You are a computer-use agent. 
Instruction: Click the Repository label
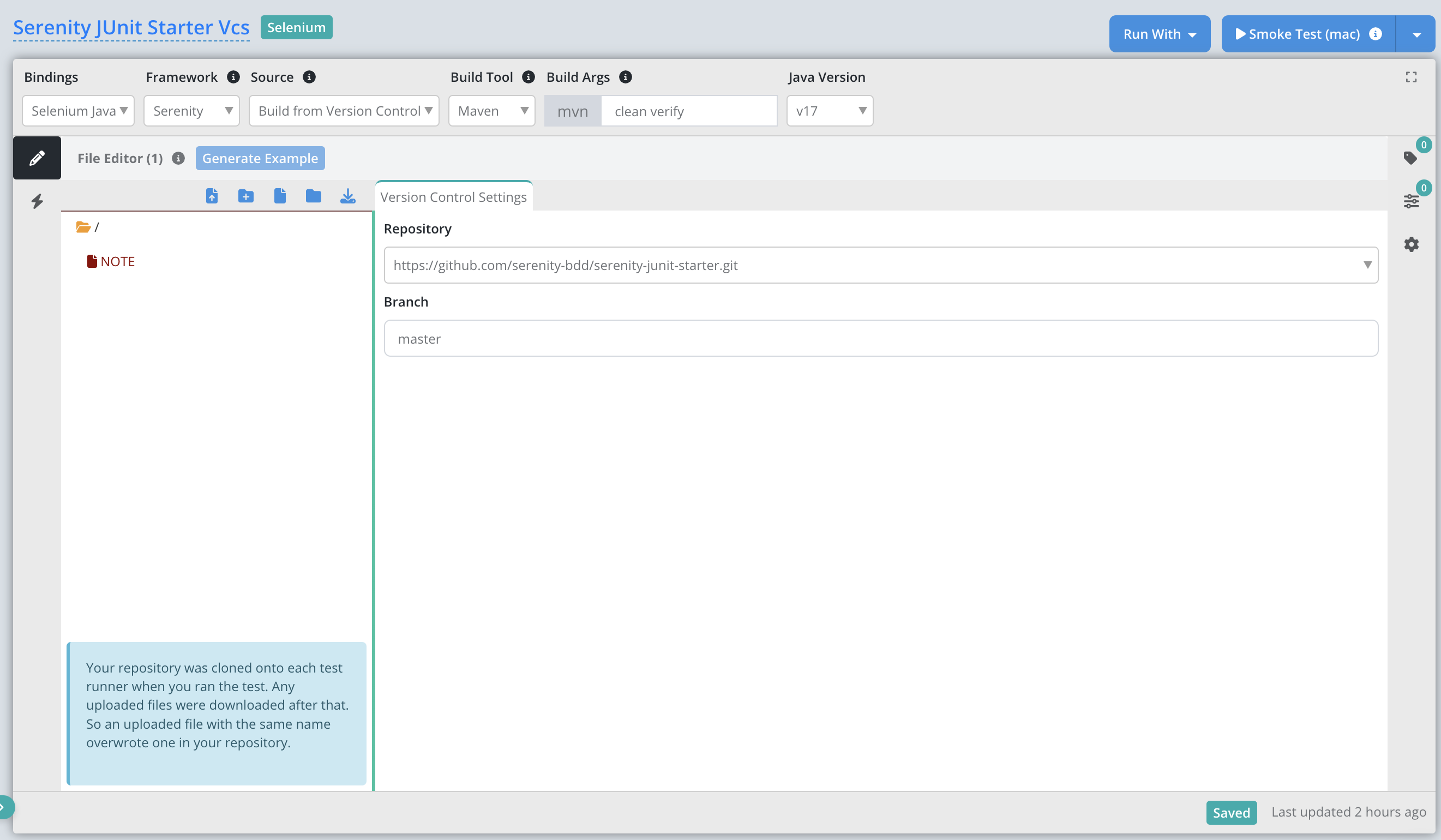tap(417, 229)
